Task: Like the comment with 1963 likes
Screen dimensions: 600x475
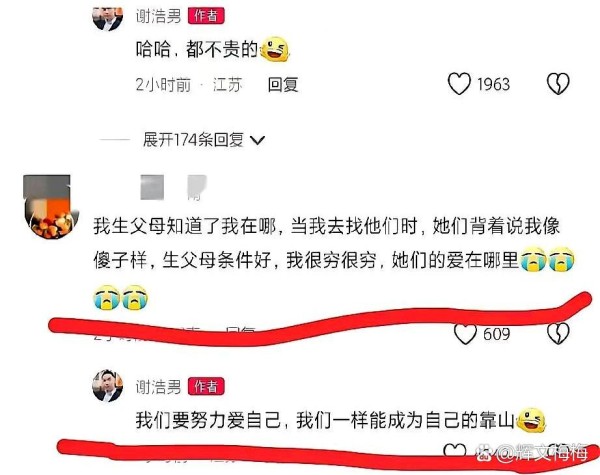Action: click(x=459, y=84)
